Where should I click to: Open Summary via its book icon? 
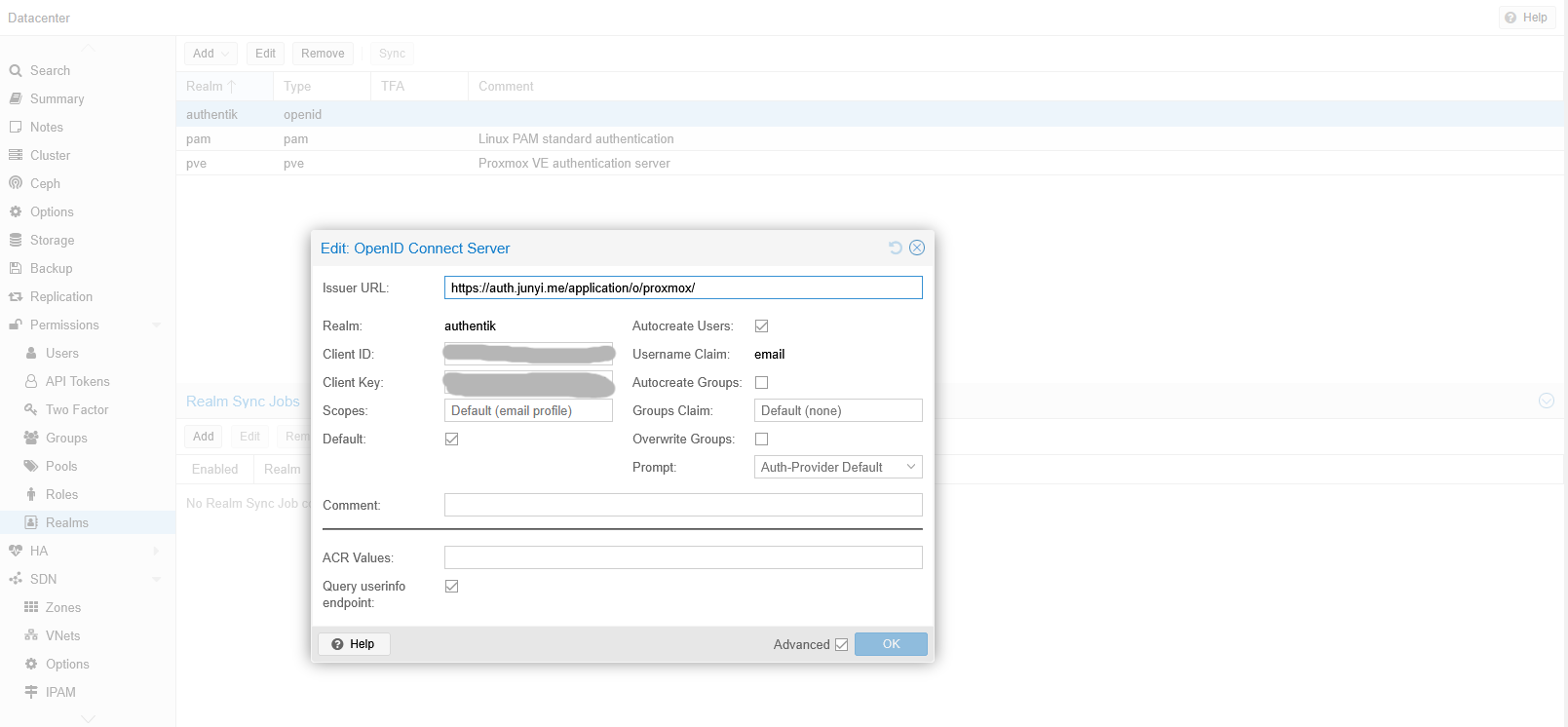pos(16,98)
